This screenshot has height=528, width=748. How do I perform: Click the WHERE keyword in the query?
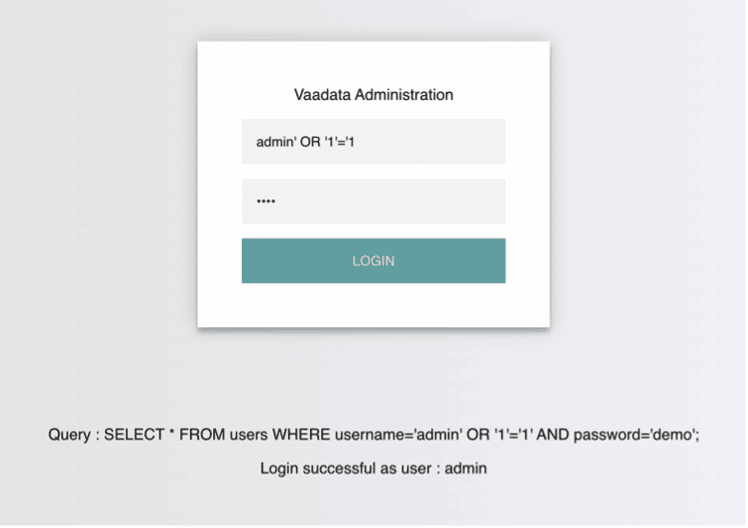pos(296,435)
